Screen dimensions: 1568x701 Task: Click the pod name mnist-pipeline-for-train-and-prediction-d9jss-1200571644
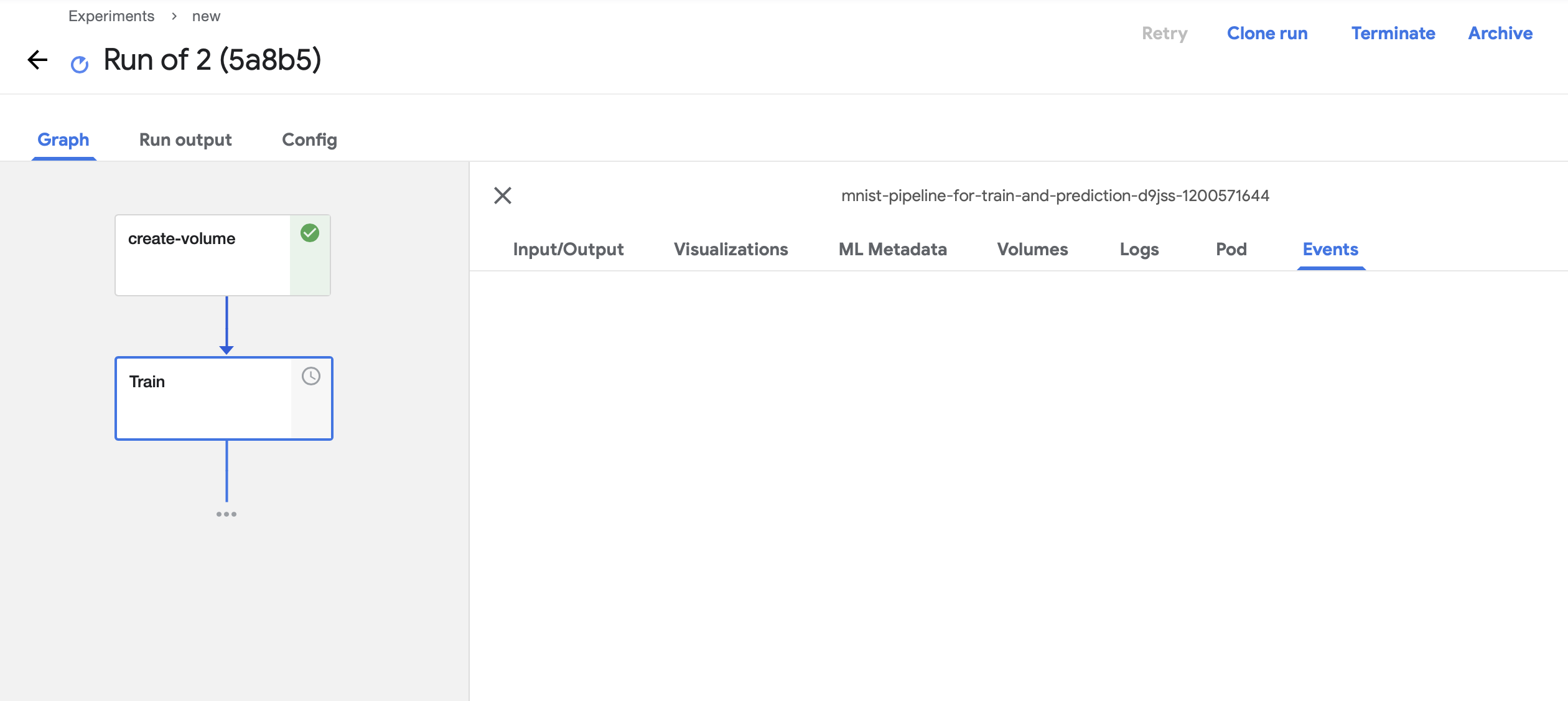coord(1055,195)
